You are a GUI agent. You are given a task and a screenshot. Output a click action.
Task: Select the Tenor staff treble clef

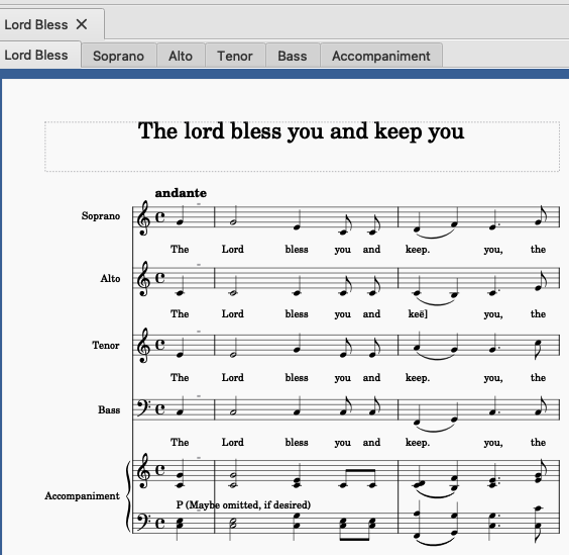point(143,345)
